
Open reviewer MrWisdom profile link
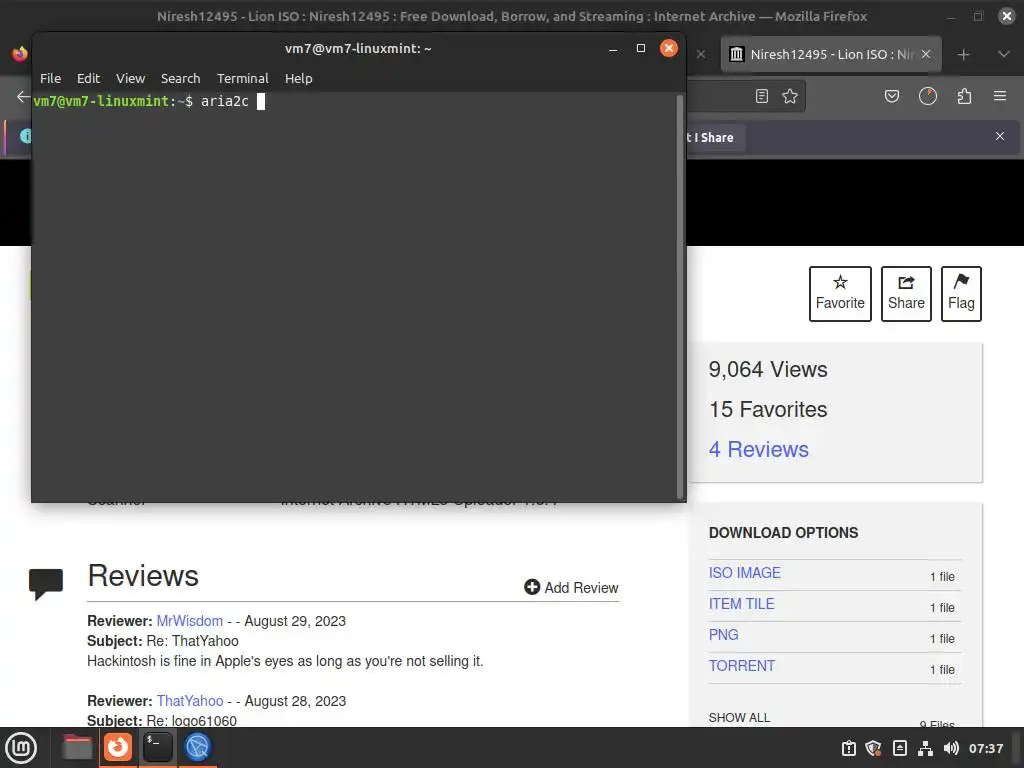(x=189, y=621)
